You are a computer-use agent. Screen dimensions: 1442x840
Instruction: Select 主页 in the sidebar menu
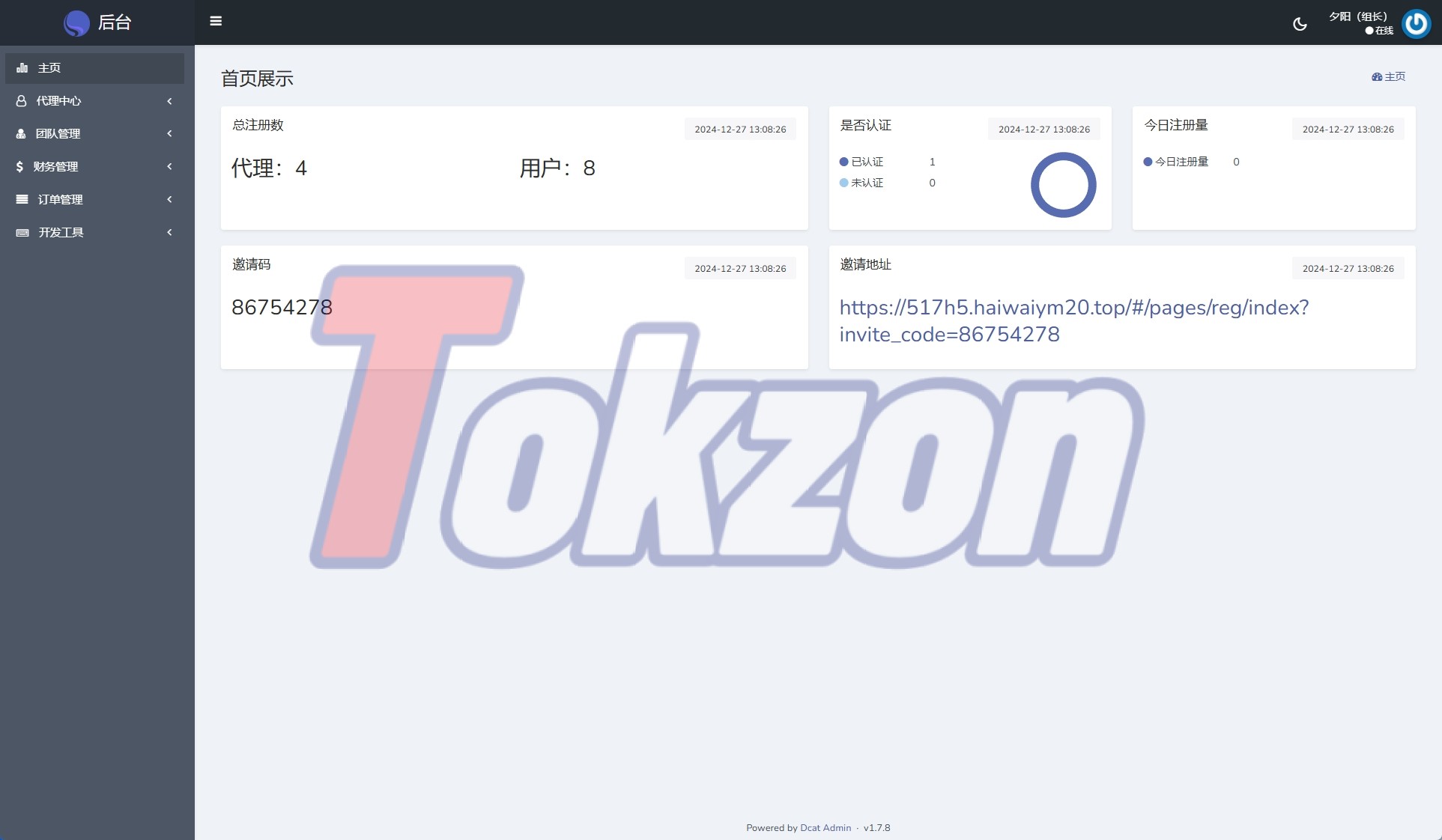click(x=49, y=68)
